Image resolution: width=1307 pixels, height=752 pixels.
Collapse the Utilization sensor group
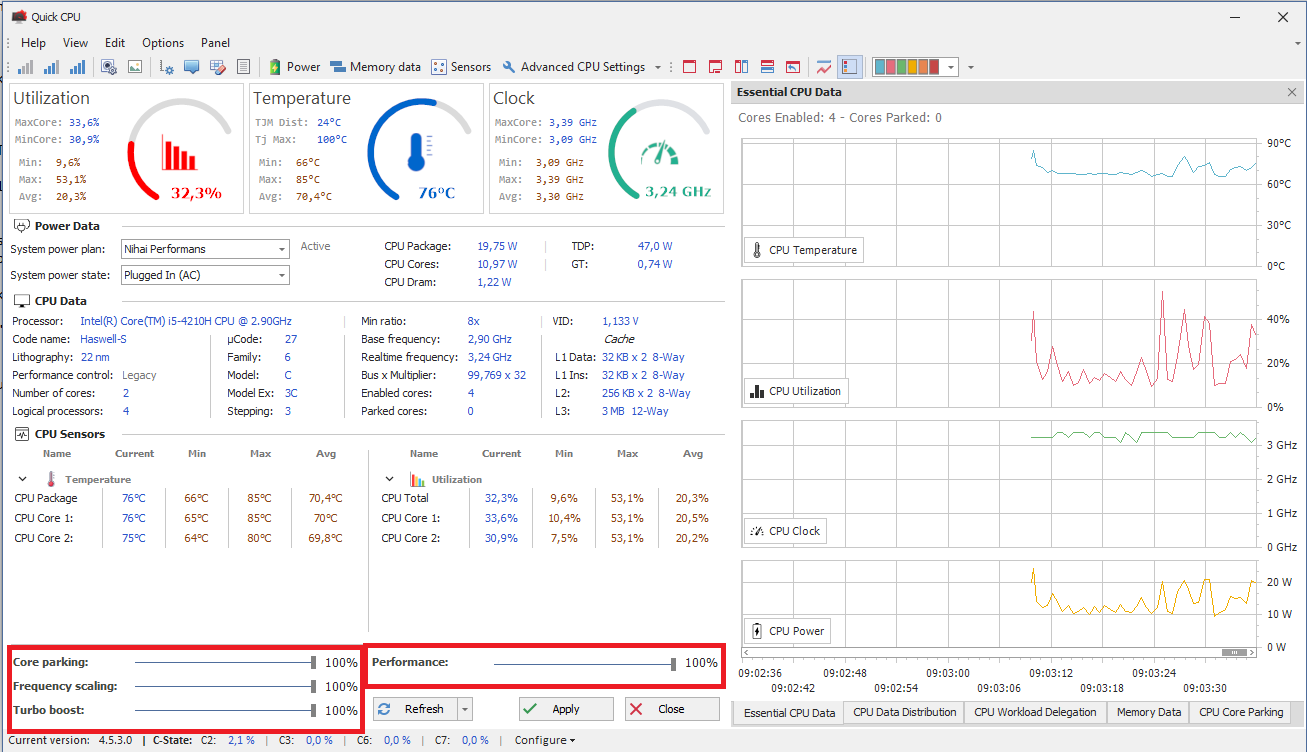[390, 479]
